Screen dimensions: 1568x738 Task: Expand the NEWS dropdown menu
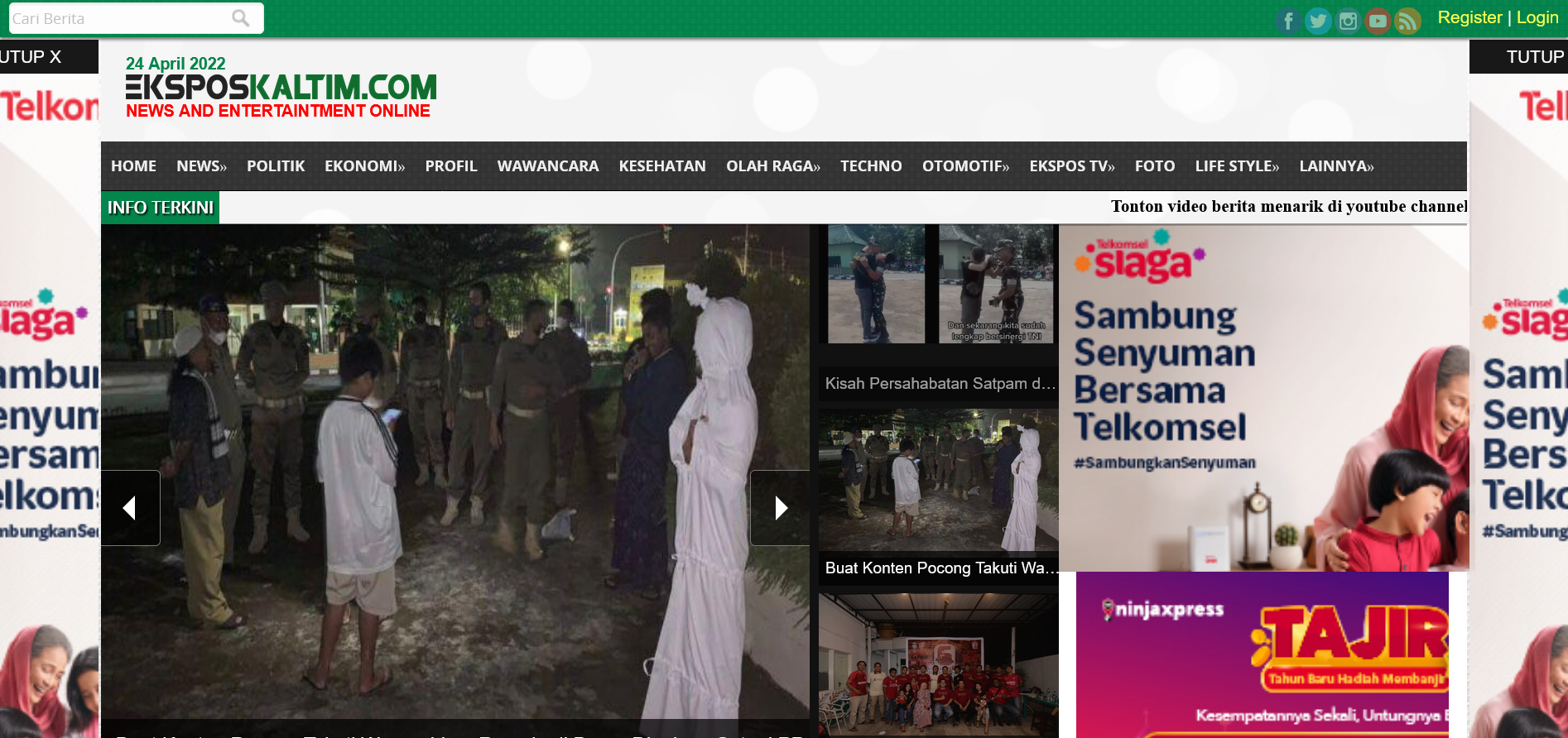click(201, 166)
